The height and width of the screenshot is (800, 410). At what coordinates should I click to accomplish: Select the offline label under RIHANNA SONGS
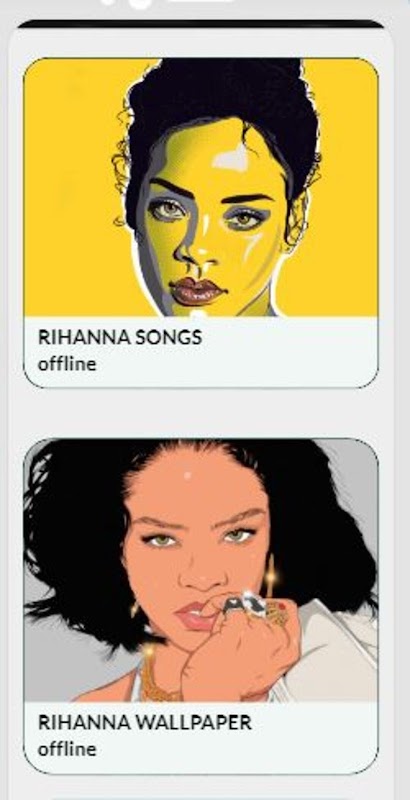[x=67, y=364]
